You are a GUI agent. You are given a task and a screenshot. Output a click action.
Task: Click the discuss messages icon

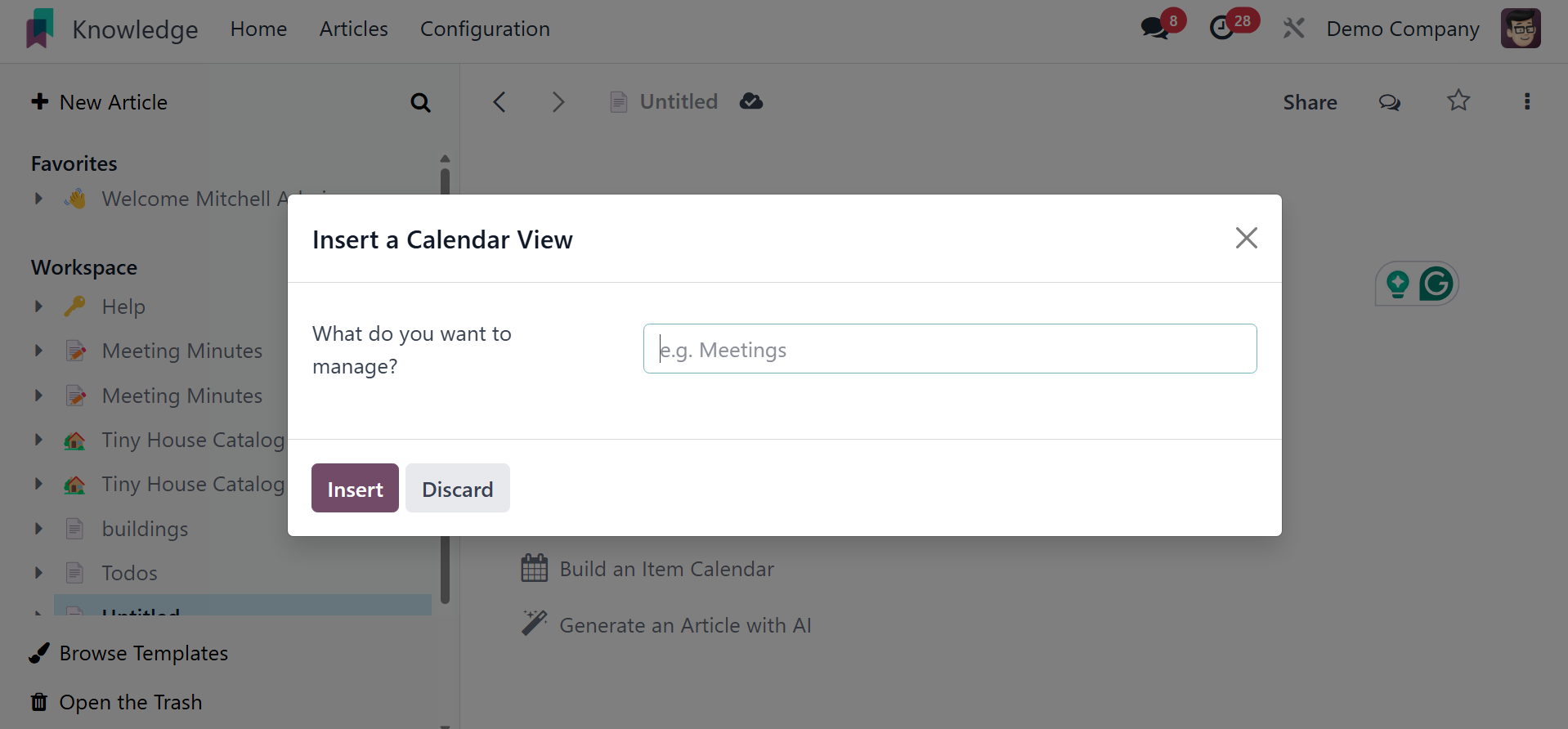pos(1155,29)
